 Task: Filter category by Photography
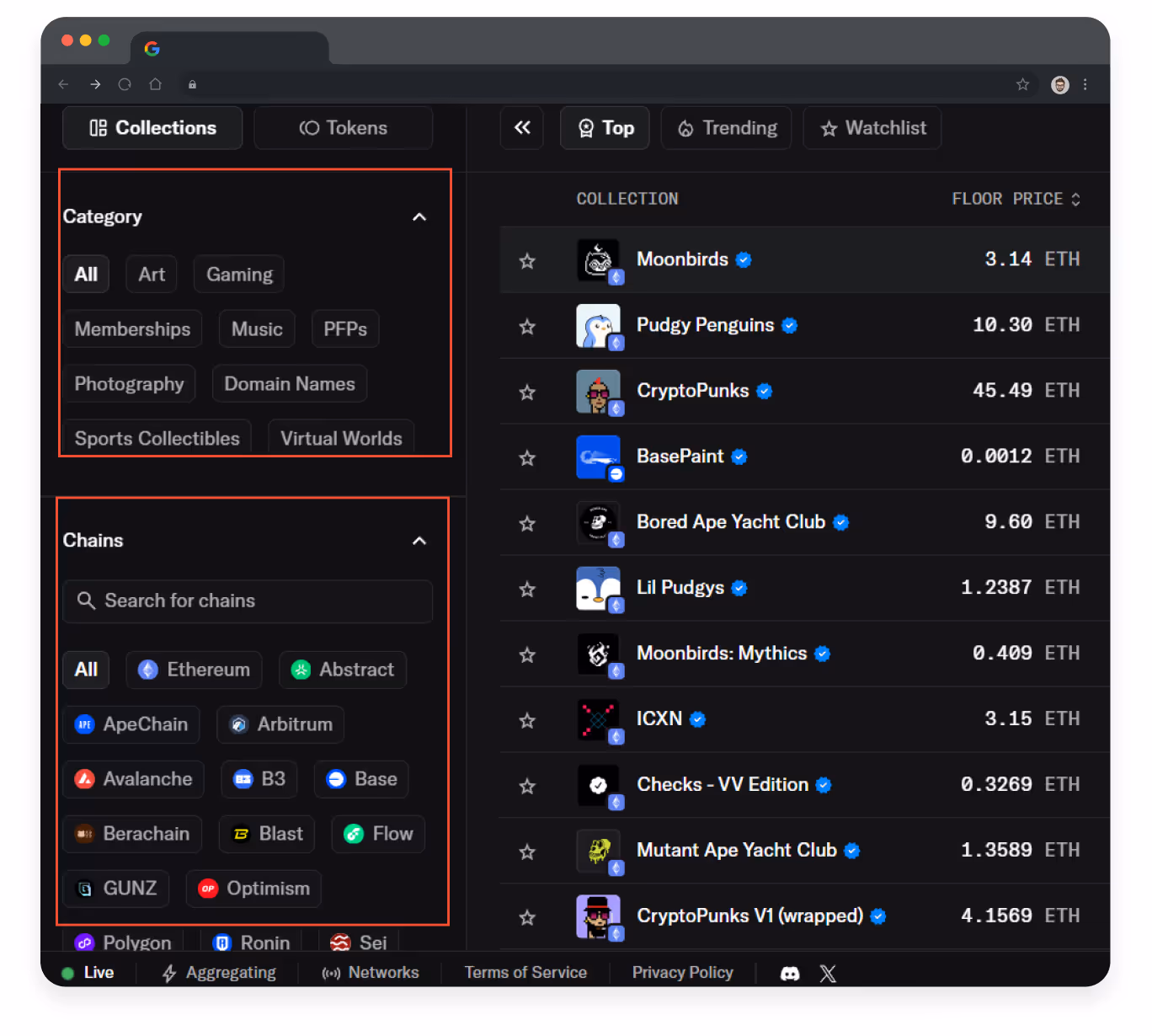(x=129, y=384)
